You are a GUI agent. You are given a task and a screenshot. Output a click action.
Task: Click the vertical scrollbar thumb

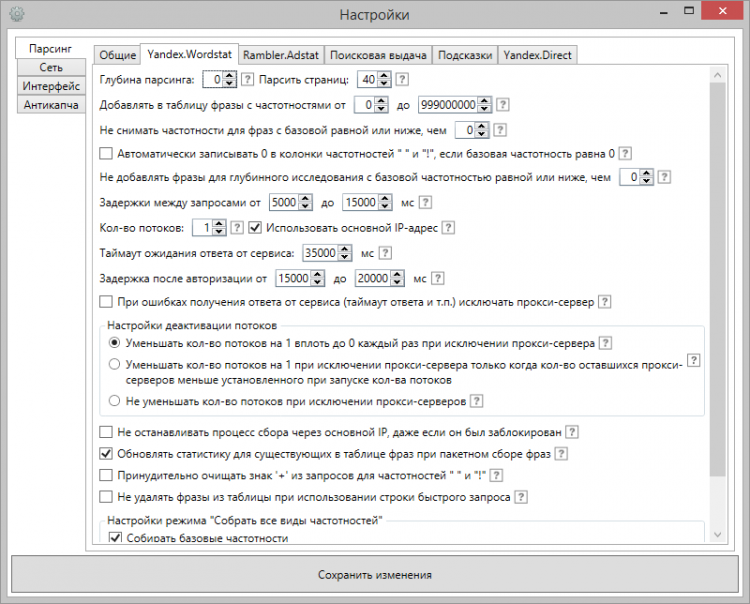717,279
